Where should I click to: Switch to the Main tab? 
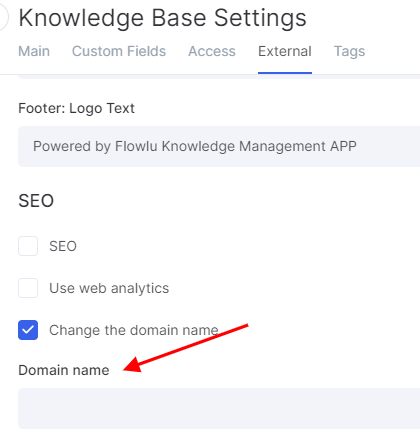[34, 51]
